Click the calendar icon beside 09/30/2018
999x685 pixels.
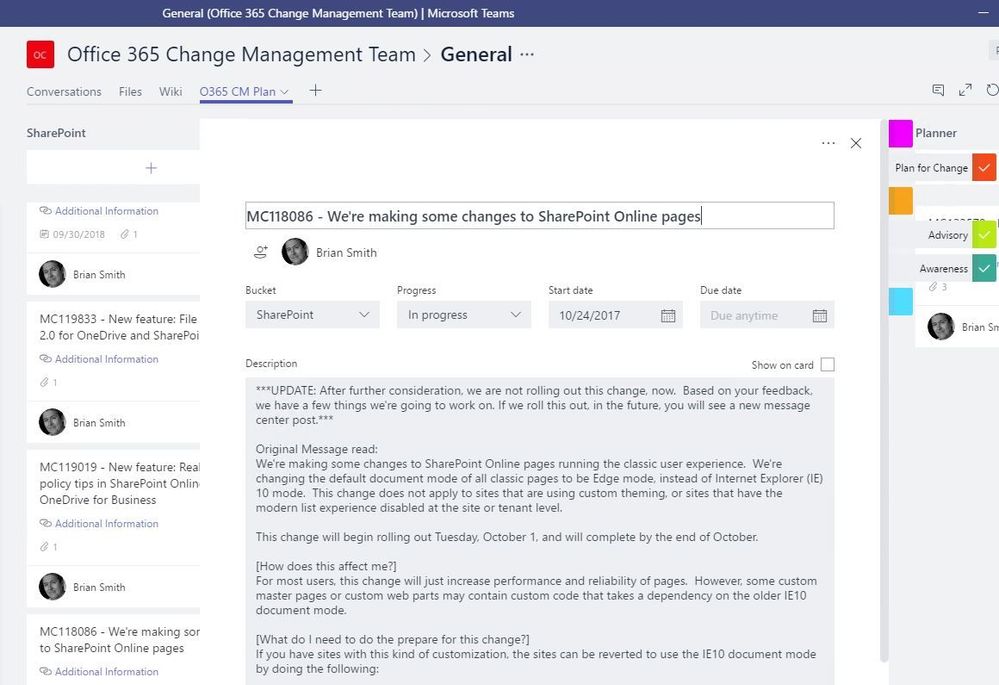(x=44, y=234)
